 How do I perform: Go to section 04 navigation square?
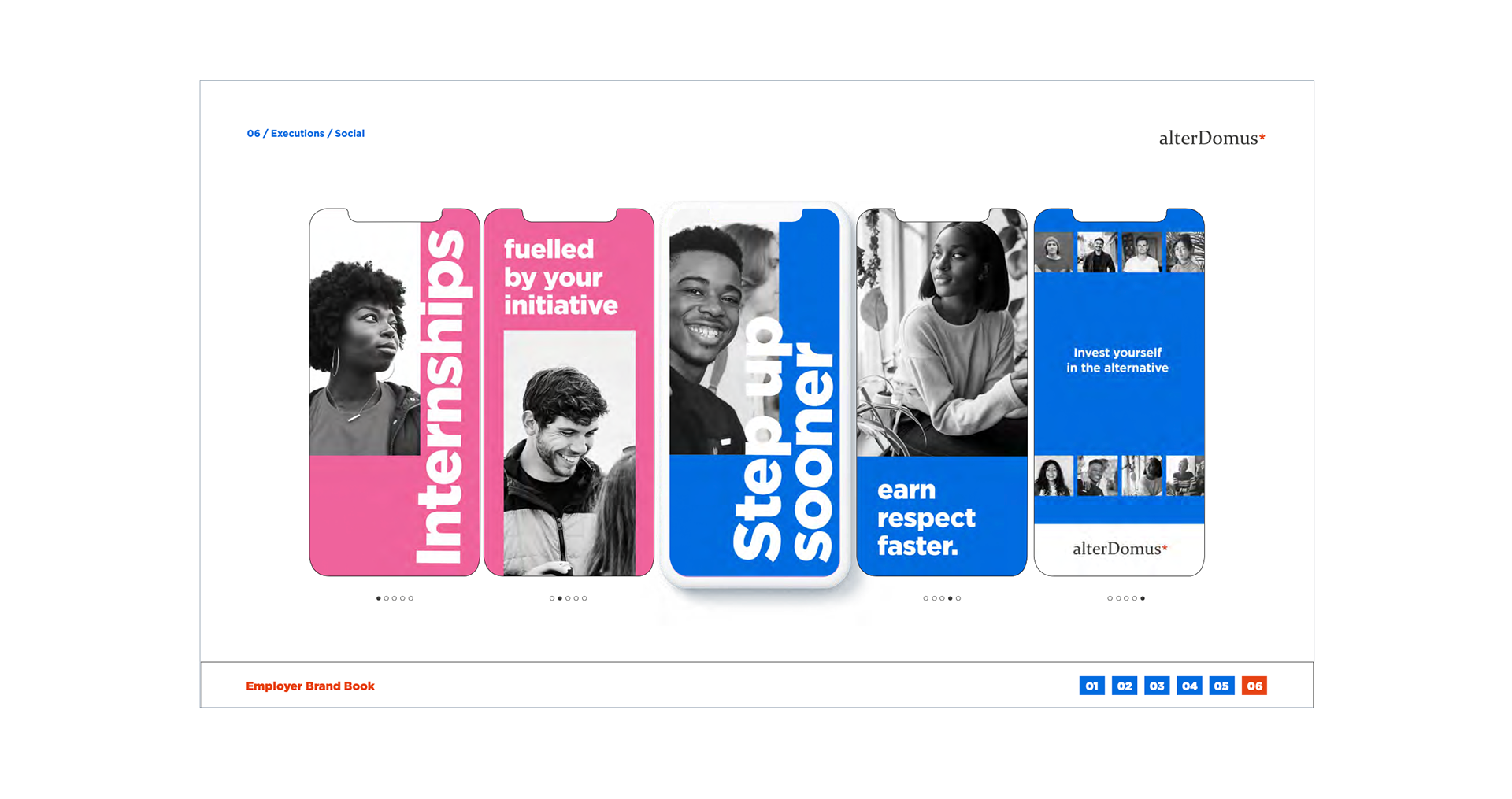coord(1189,686)
